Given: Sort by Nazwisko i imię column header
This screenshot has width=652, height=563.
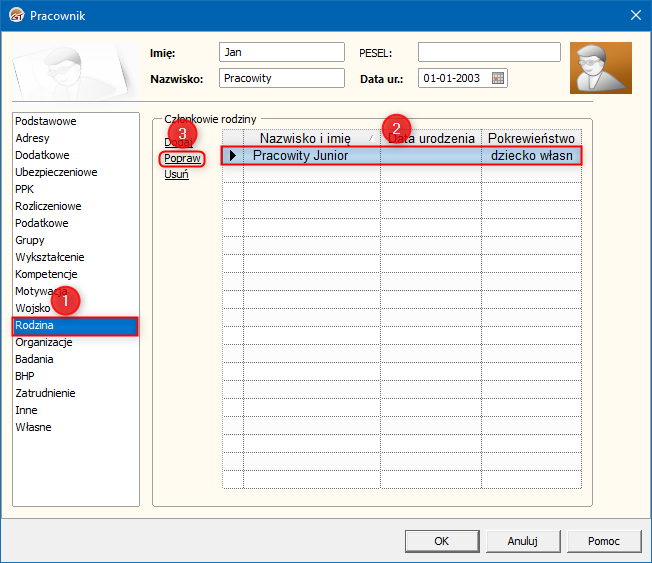Looking at the screenshot, I should [x=305, y=138].
